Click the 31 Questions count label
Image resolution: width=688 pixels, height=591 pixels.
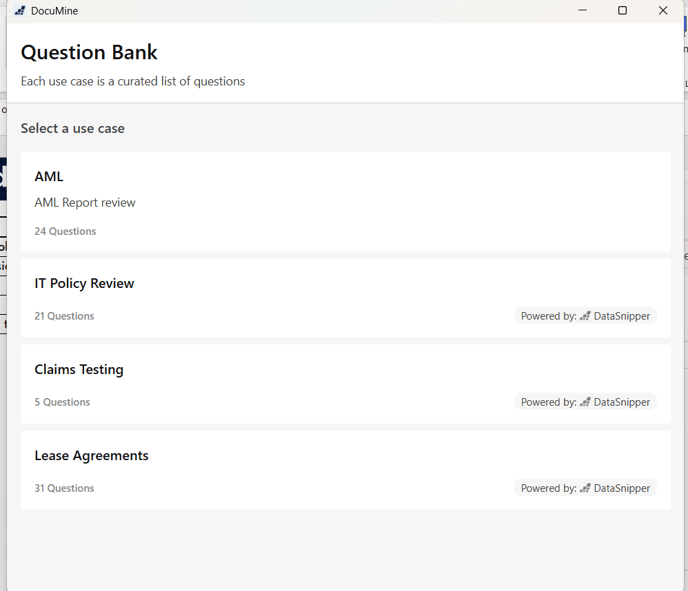[64, 488]
